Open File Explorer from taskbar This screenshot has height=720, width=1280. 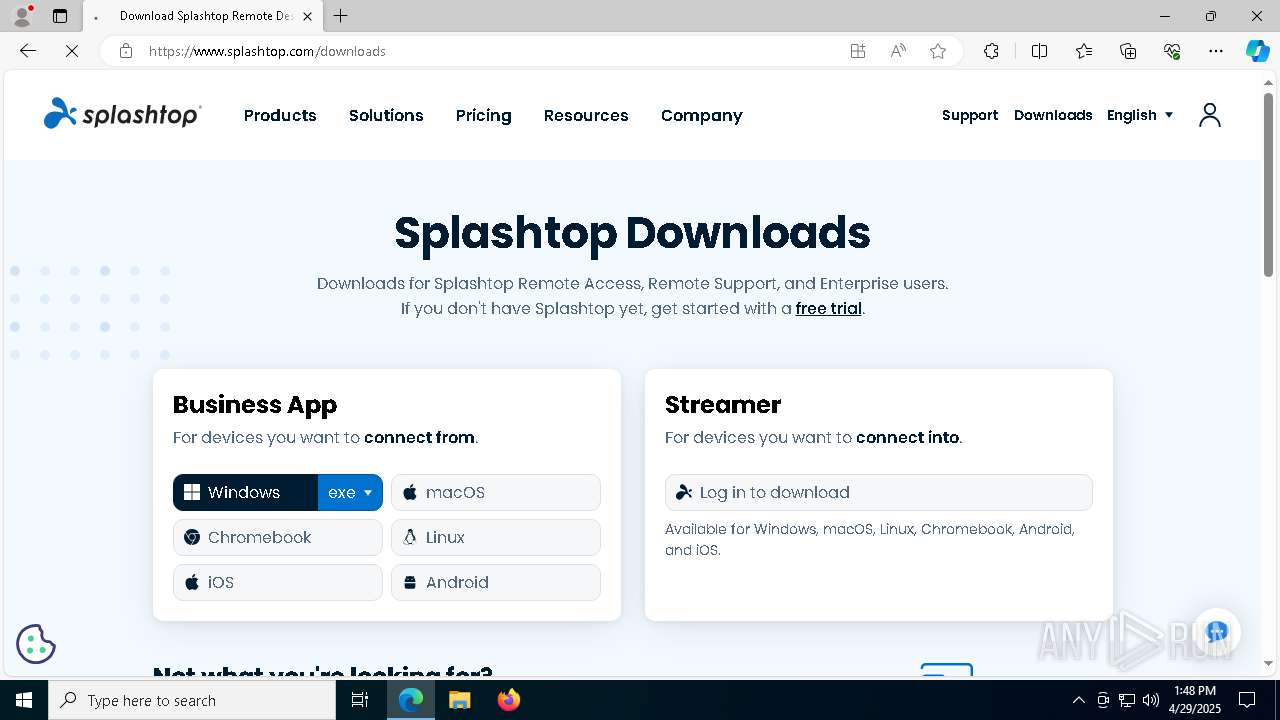pyautogui.click(x=459, y=700)
